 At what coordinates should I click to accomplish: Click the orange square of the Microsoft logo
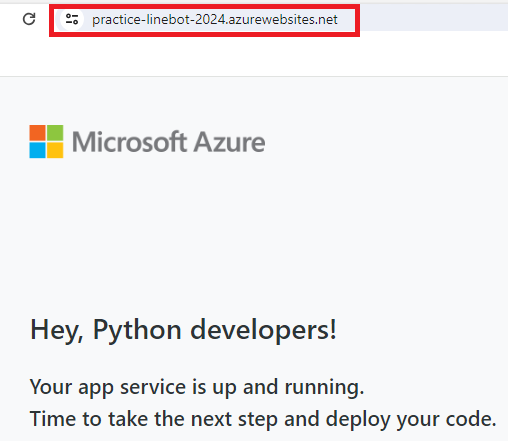click(37, 133)
